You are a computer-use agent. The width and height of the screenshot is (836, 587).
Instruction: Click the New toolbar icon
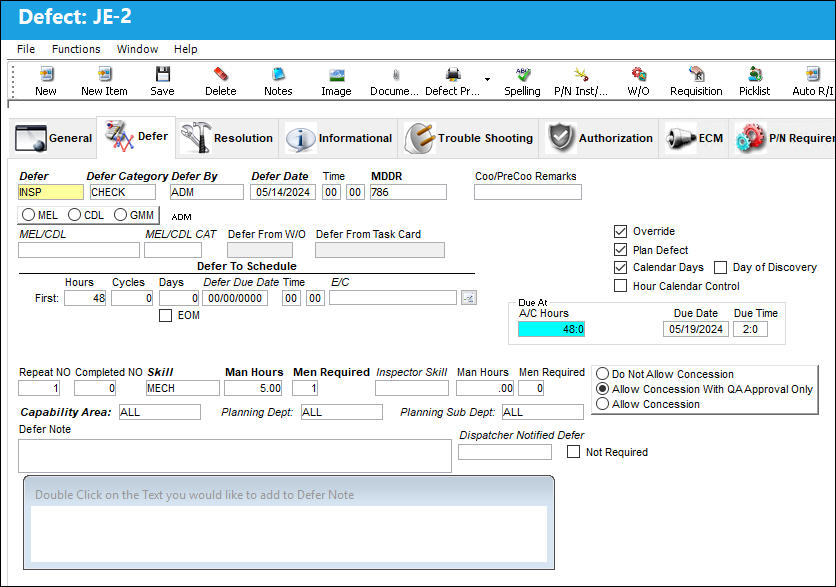tap(46, 74)
